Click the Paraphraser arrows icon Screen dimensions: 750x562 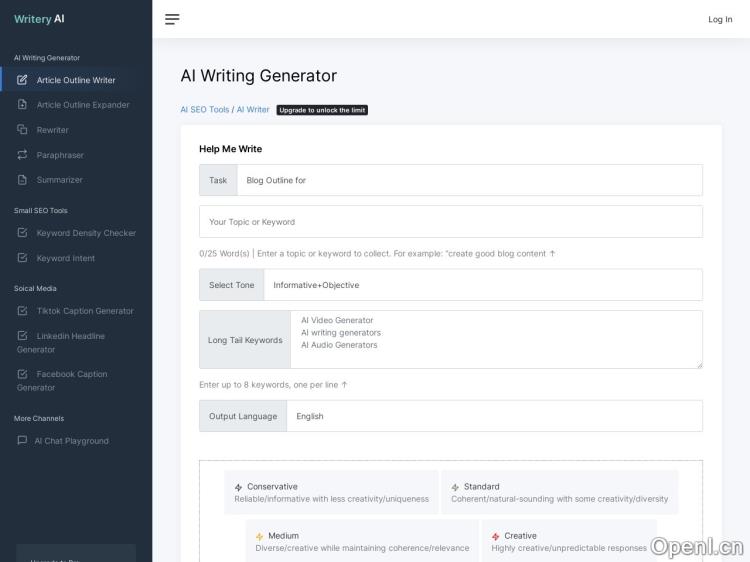point(22,155)
